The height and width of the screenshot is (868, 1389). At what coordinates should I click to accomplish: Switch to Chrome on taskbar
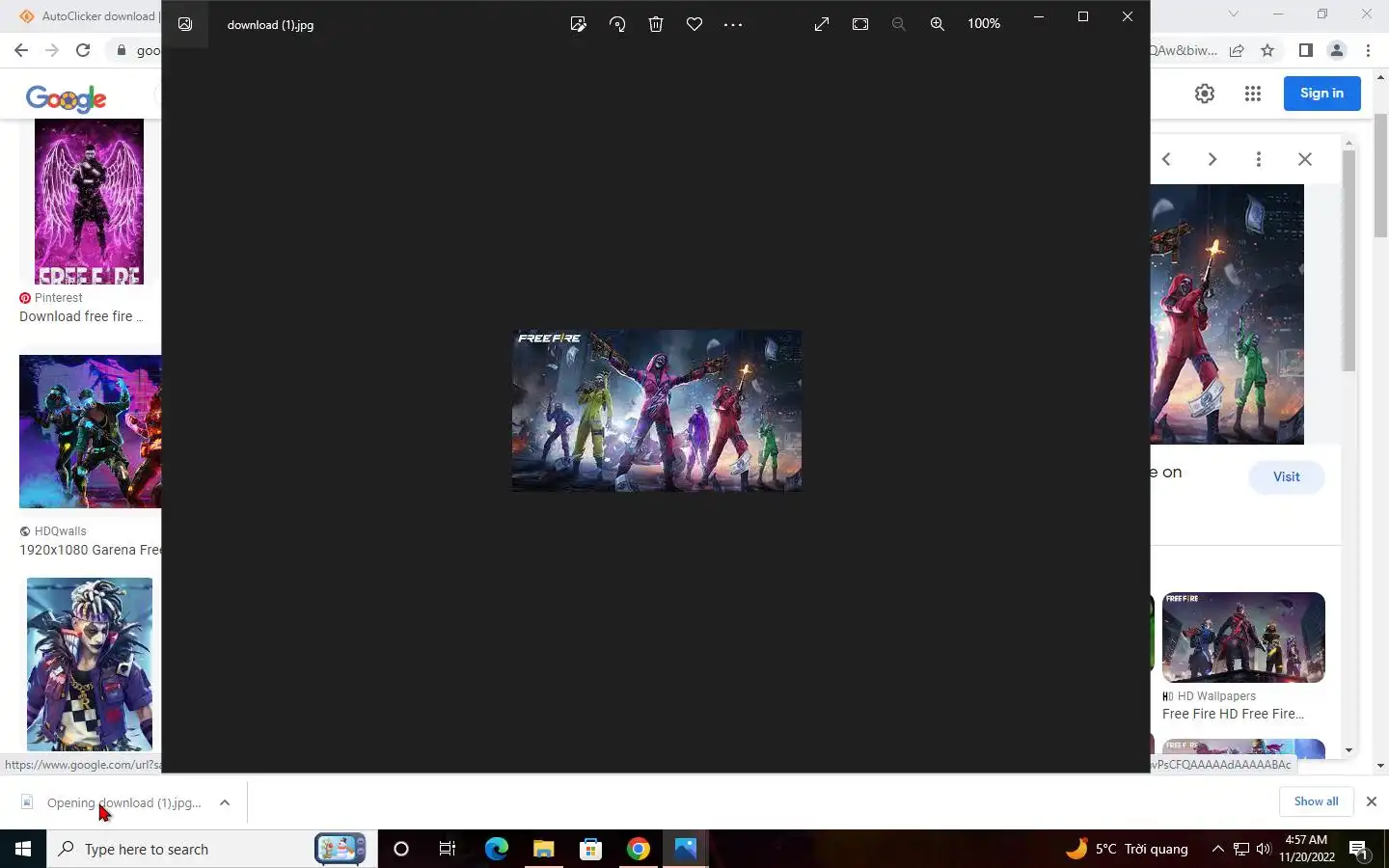click(x=638, y=849)
